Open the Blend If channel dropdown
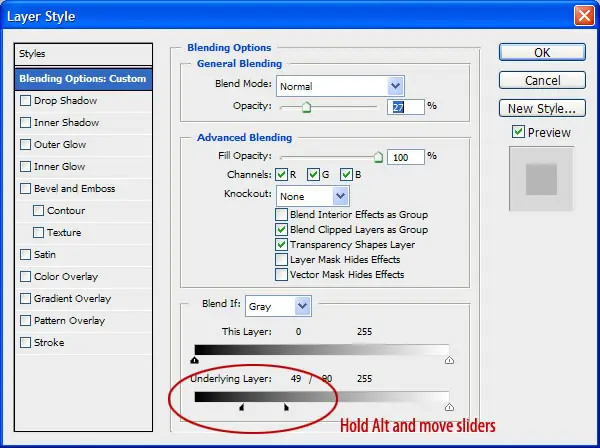 point(278,306)
